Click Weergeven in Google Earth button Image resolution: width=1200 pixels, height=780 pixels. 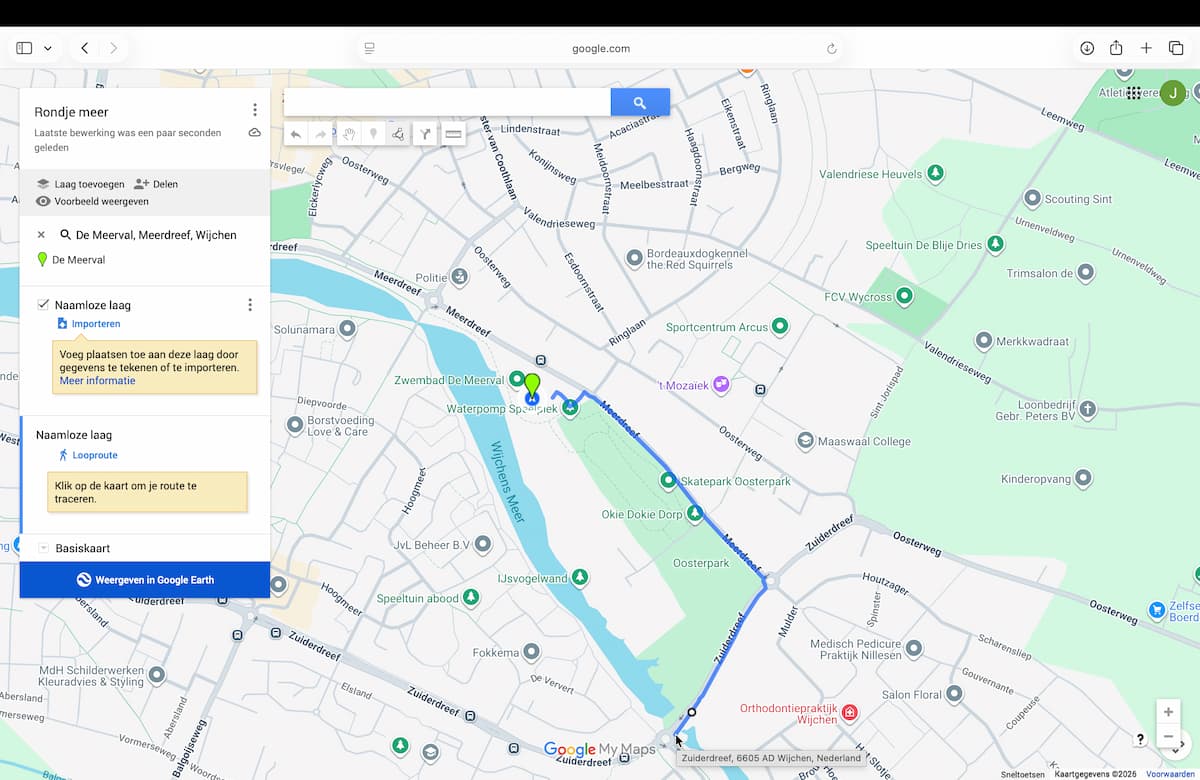click(145, 580)
